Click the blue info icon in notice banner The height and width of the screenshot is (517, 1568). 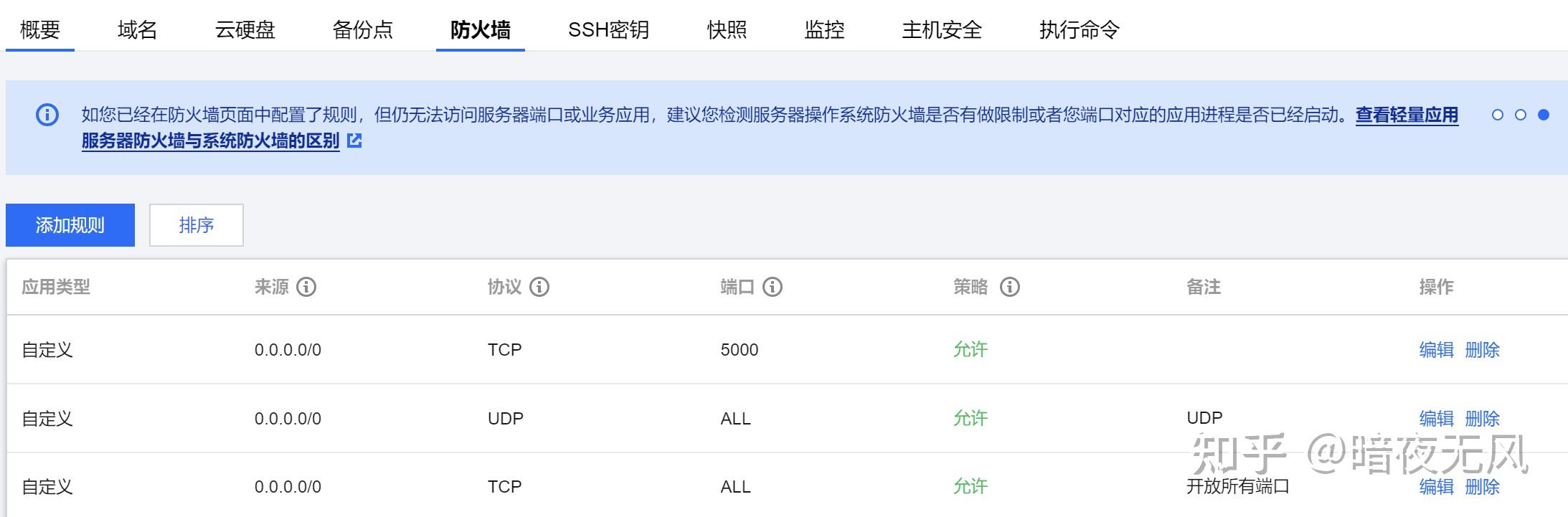pos(47,115)
